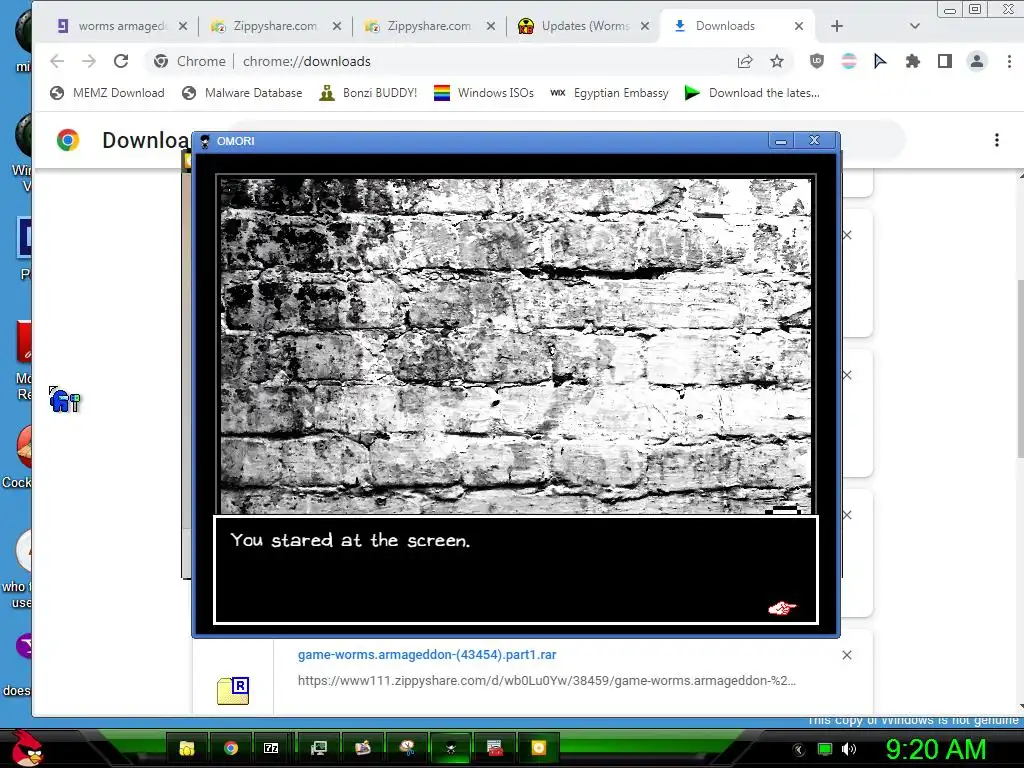Switch to the worms armageddon tab
The width and height of the screenshot is (1024, 768).
tap(121, 26)
